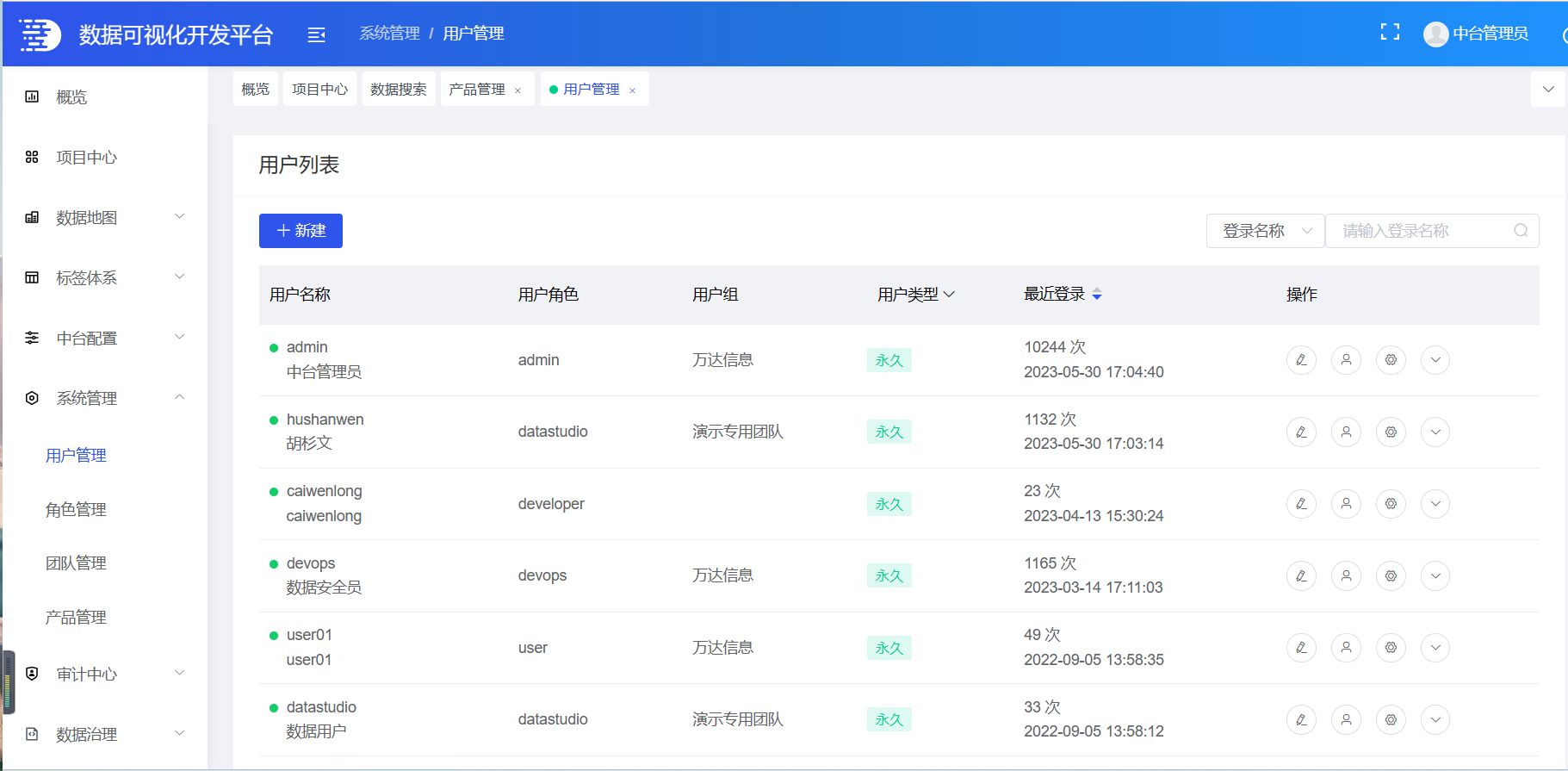Expand more actions for hushanwen row

[1435, 432]
